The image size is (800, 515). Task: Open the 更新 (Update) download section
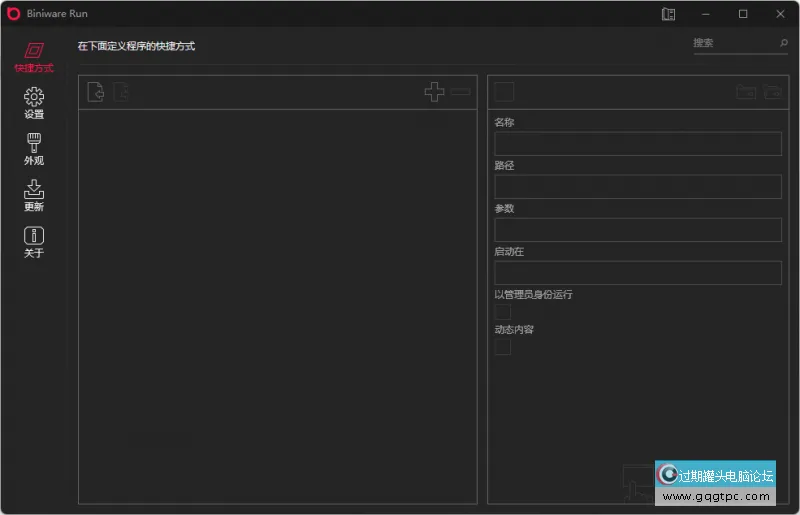click(34, 194)
